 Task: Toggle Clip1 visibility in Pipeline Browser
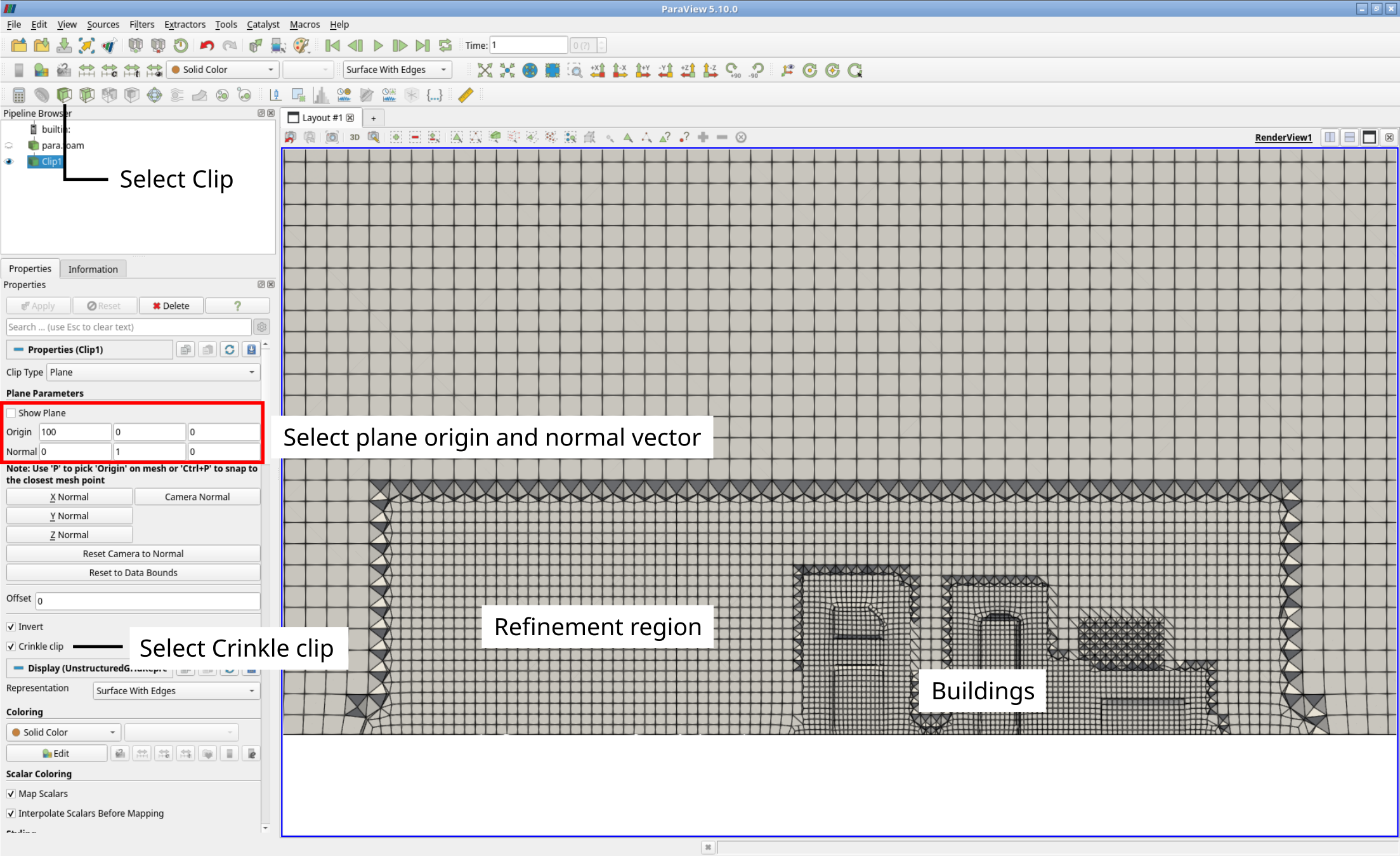8,162
